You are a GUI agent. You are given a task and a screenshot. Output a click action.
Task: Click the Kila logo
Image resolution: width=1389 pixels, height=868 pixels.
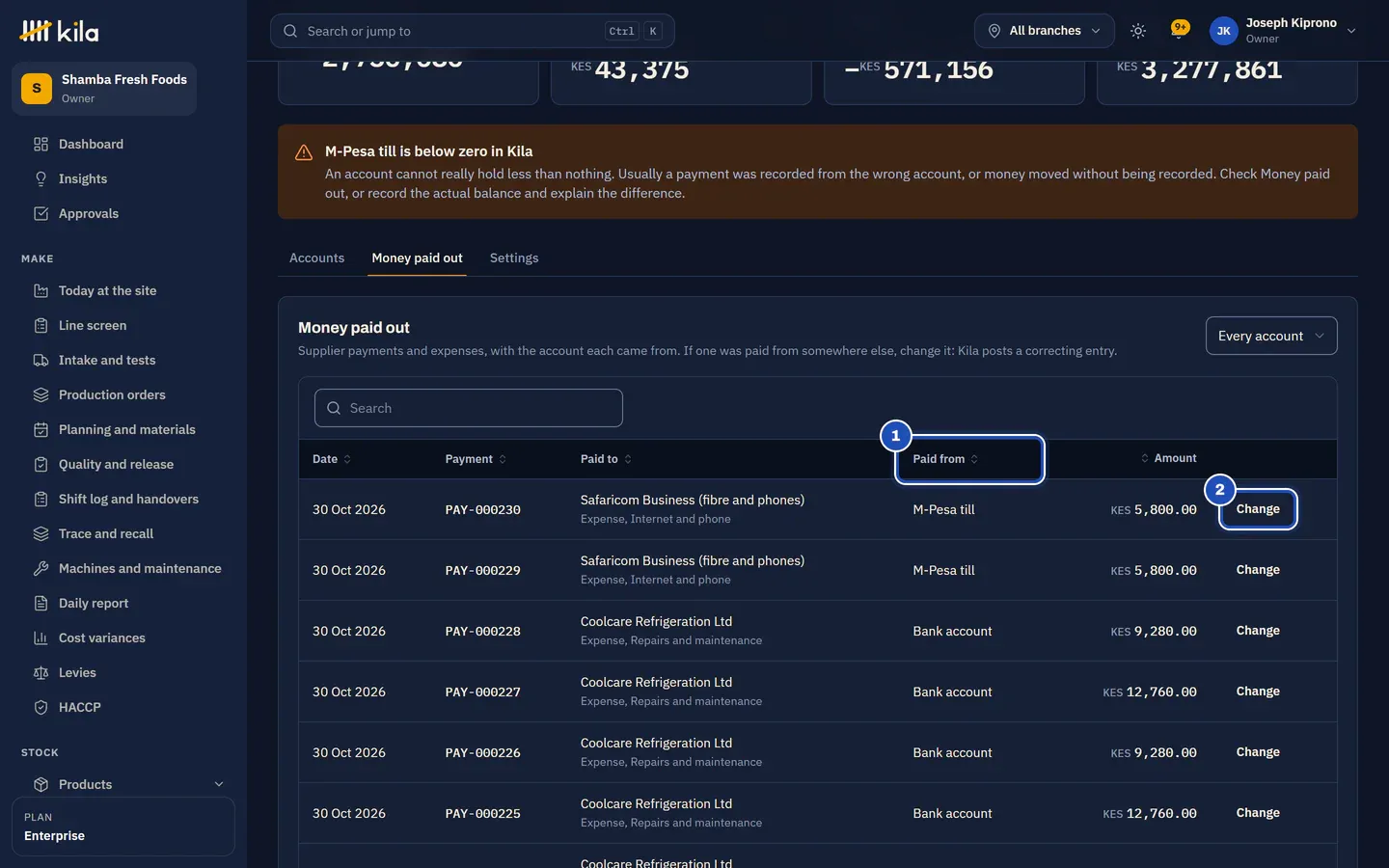point(59,31)
